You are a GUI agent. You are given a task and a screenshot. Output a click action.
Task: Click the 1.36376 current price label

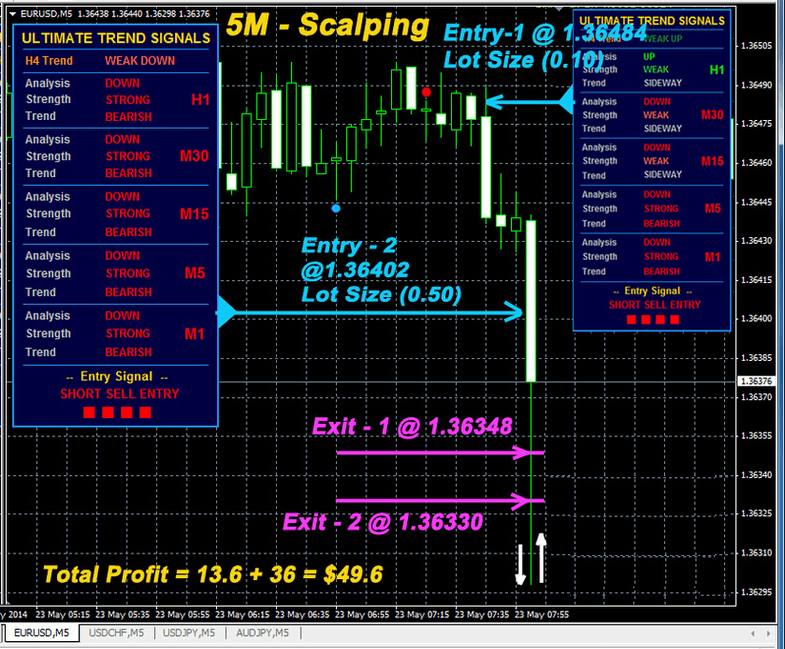tap(756, 381)
